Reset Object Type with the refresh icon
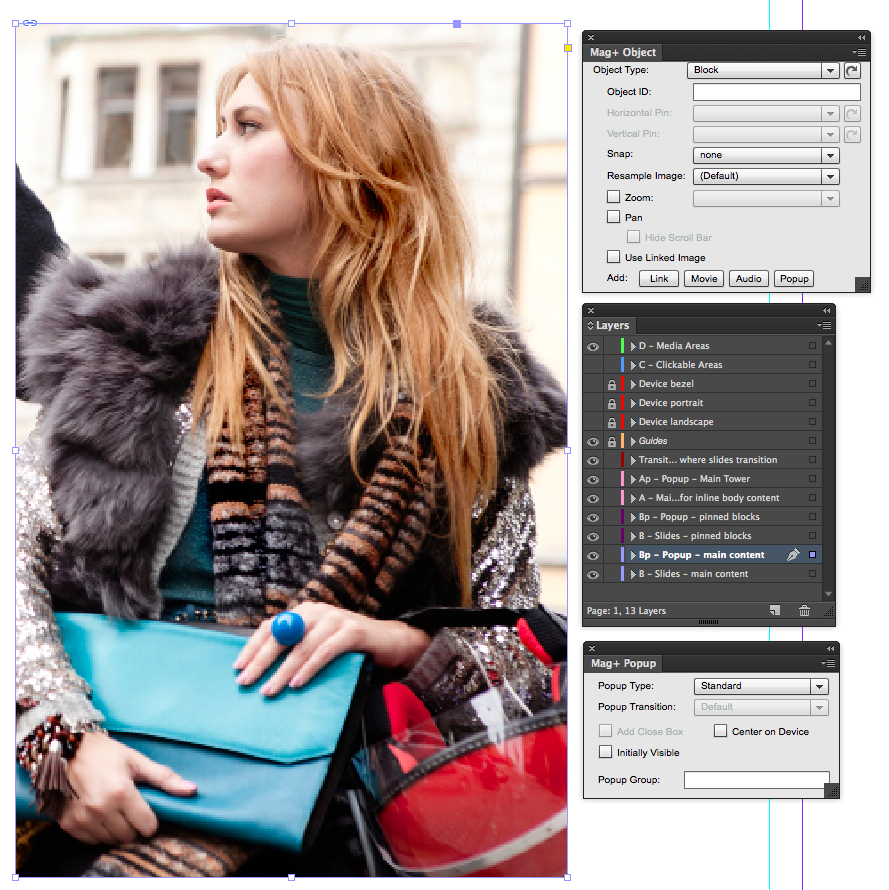The image size is (889, 890). (x=852, y=70)
